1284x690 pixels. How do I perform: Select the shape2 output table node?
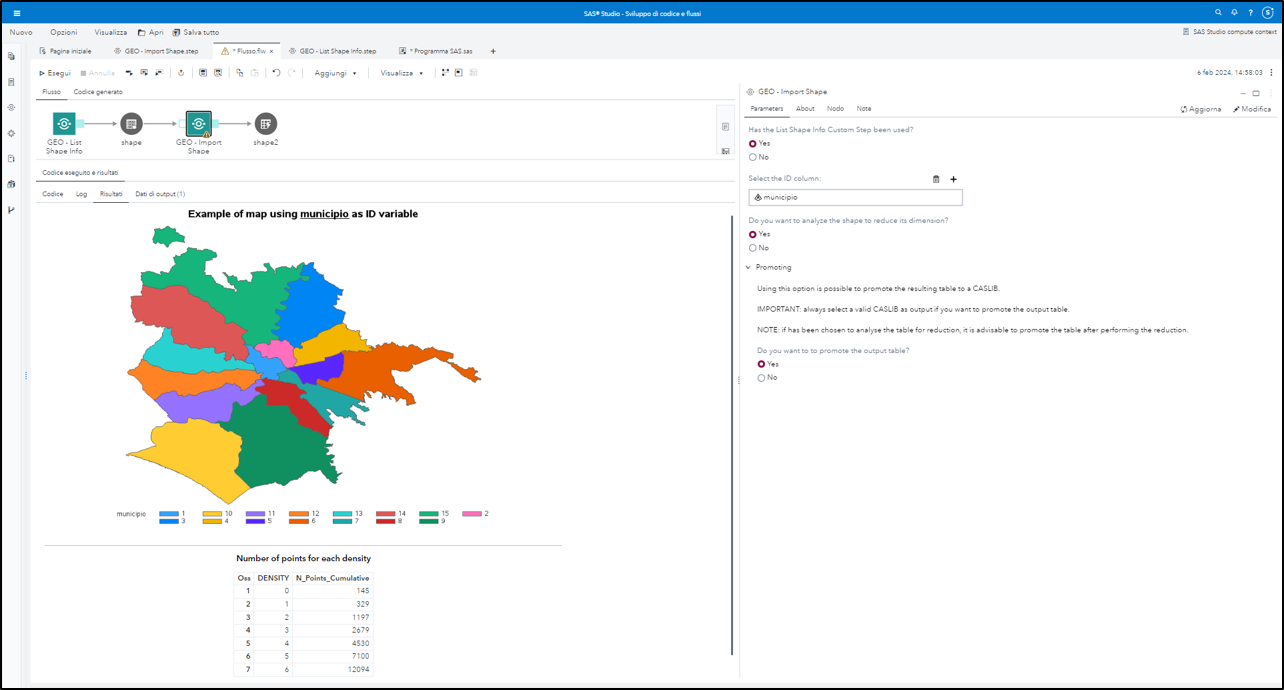(265, 124)
